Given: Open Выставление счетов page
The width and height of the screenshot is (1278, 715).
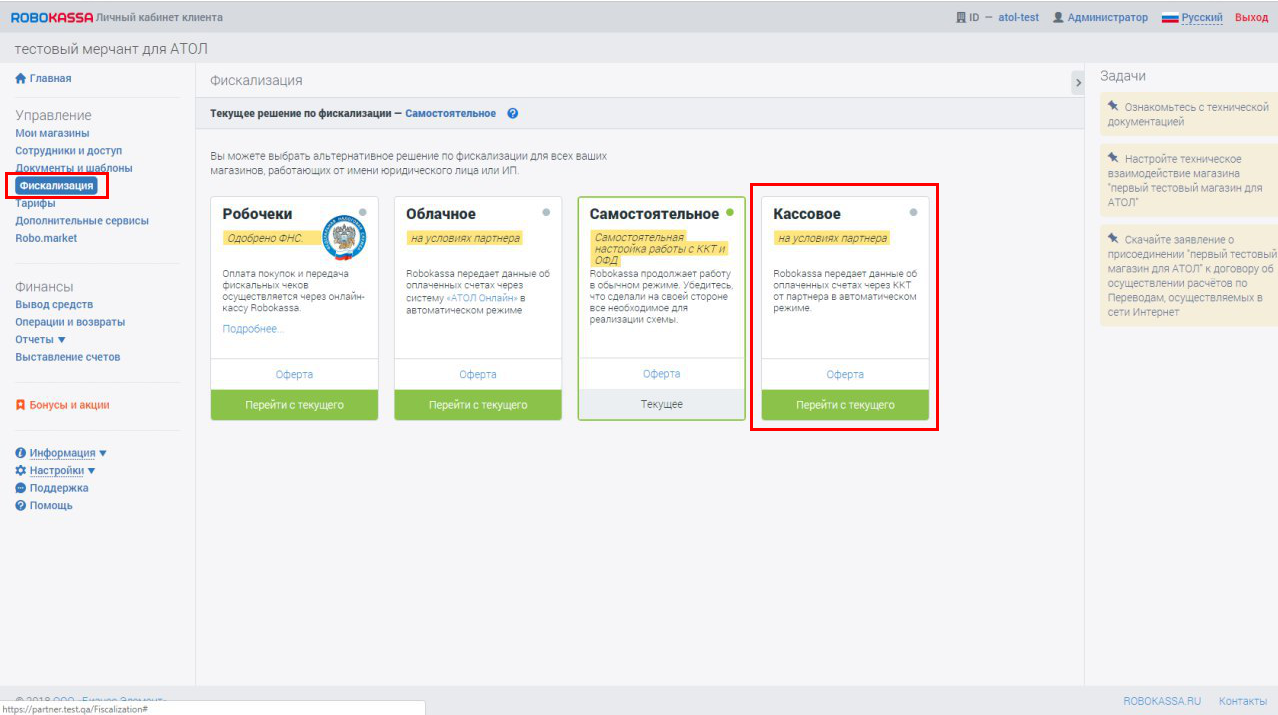Looking at the screenshot, I should (67, 357).
